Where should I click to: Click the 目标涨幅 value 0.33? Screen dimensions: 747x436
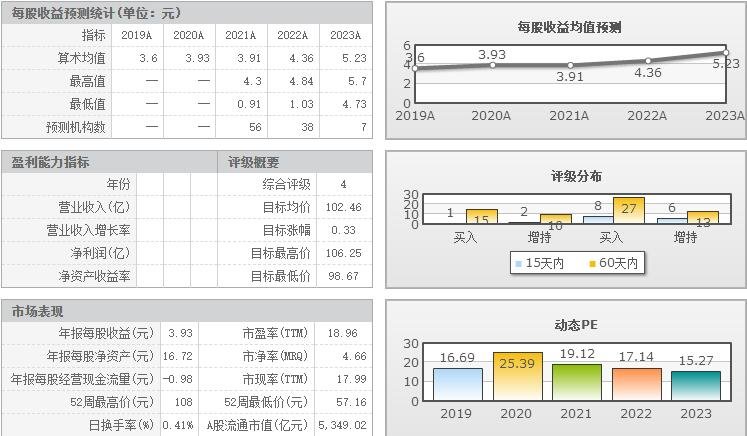coord(343,230)
